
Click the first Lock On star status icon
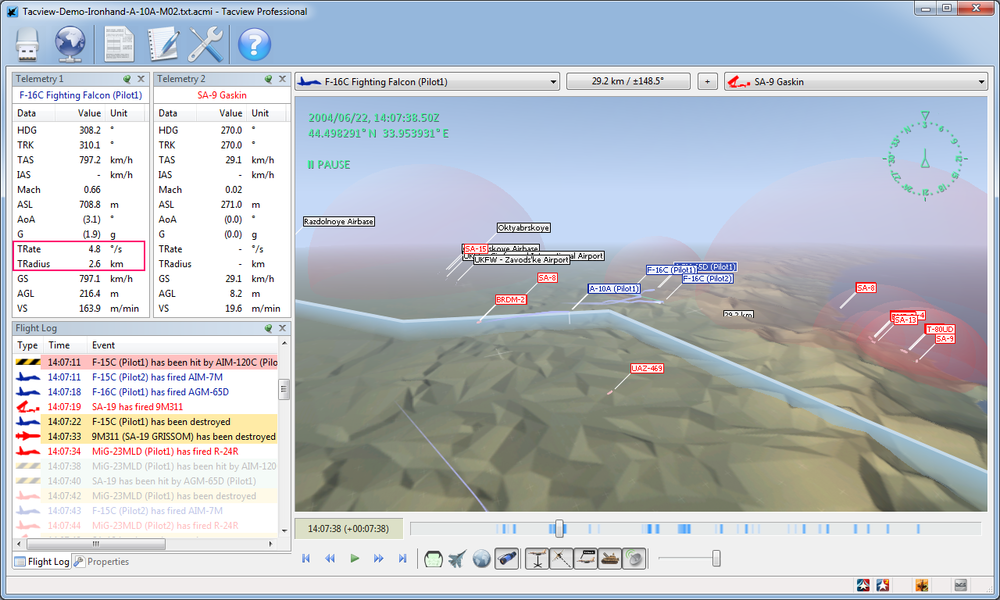863,585
